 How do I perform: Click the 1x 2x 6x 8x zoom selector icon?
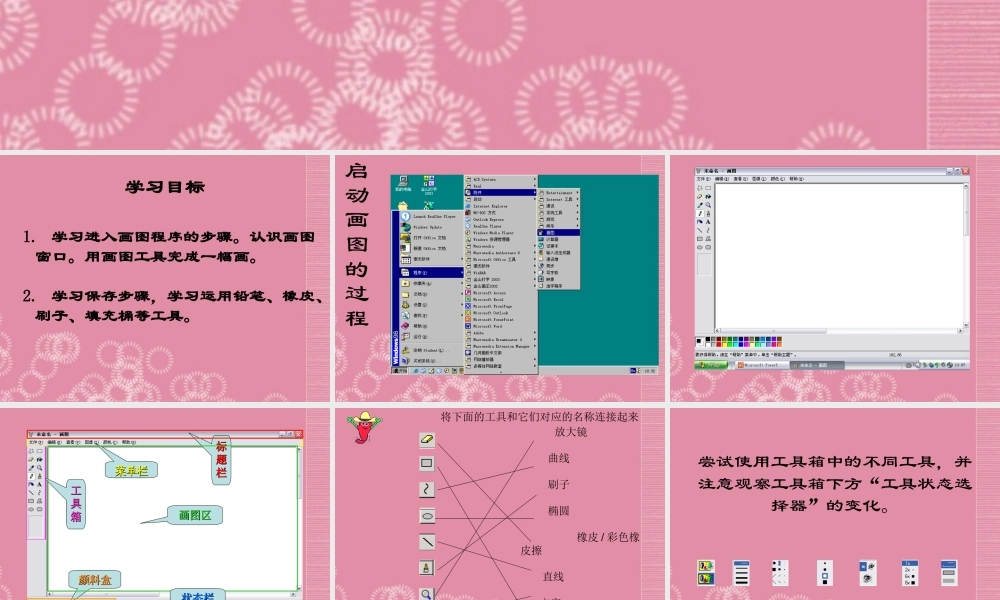click(910, 573)
